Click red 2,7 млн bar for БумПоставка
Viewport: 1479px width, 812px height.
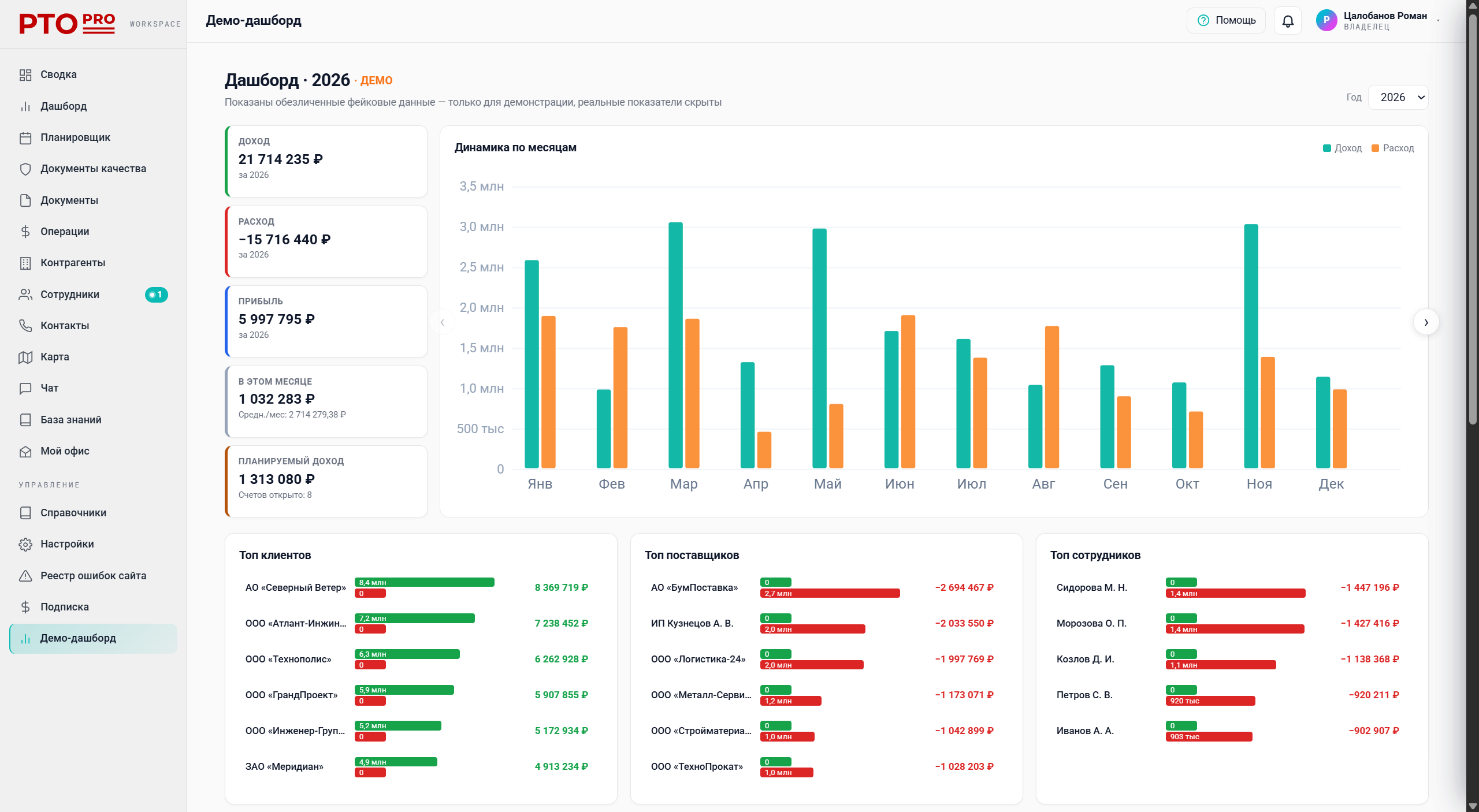coord(830,593)
